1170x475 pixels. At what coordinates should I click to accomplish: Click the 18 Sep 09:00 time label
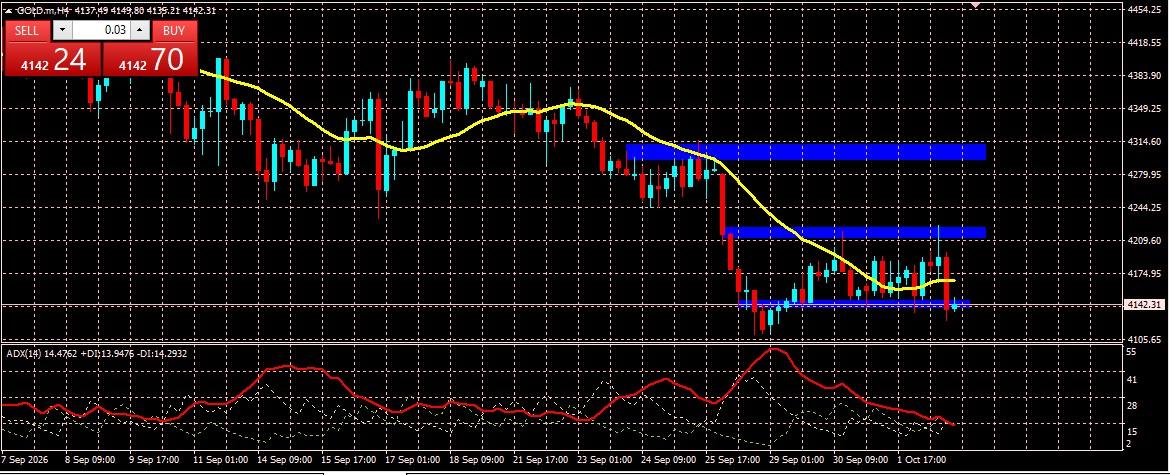[x=478, y=460]
